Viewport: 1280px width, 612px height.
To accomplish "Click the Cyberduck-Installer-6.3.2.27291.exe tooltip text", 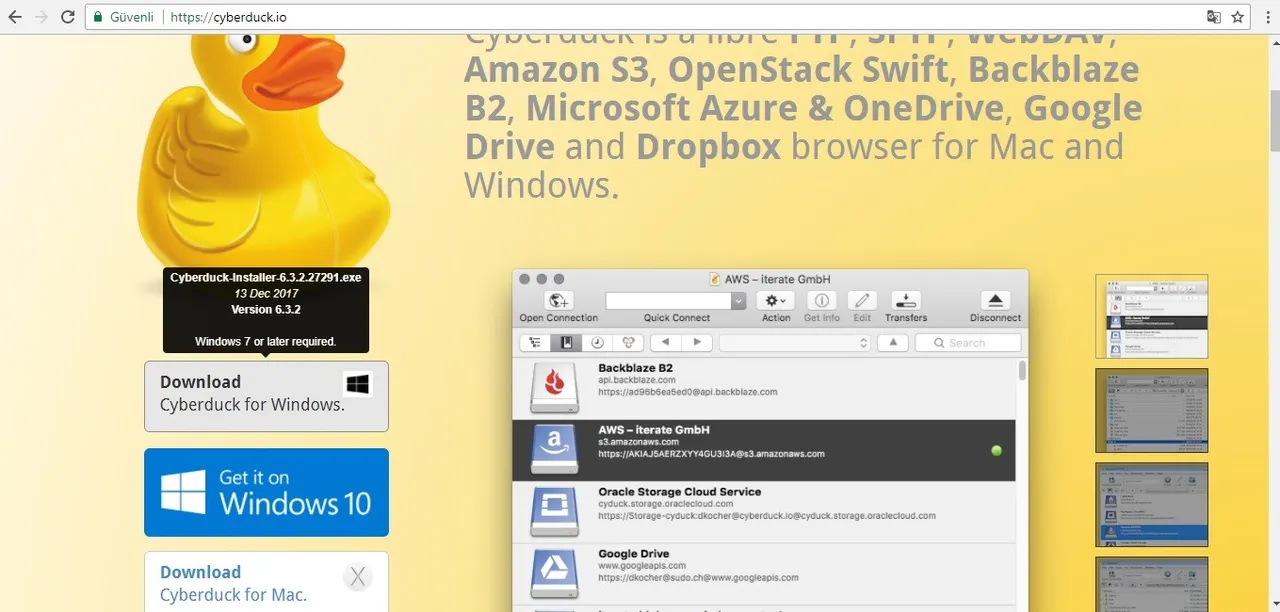I will [266, 278].
